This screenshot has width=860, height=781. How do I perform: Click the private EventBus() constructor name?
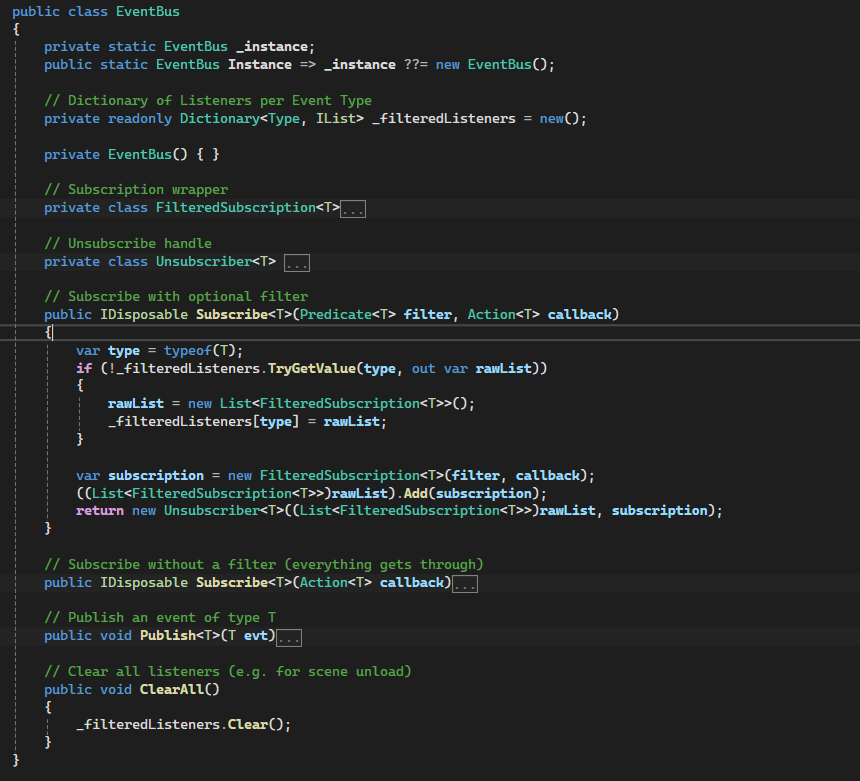[140, 155]
